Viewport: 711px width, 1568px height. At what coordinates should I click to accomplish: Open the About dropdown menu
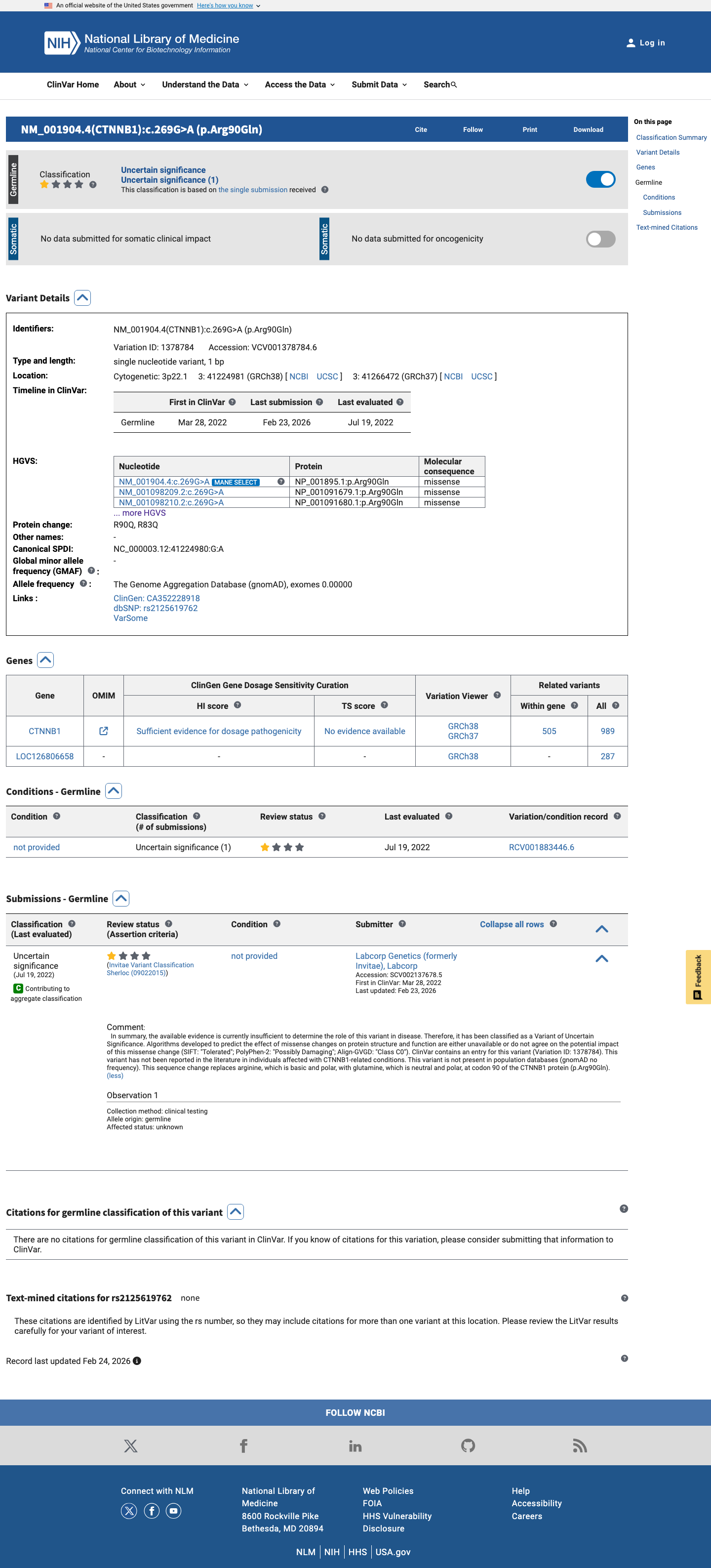[x=129, y=84]
